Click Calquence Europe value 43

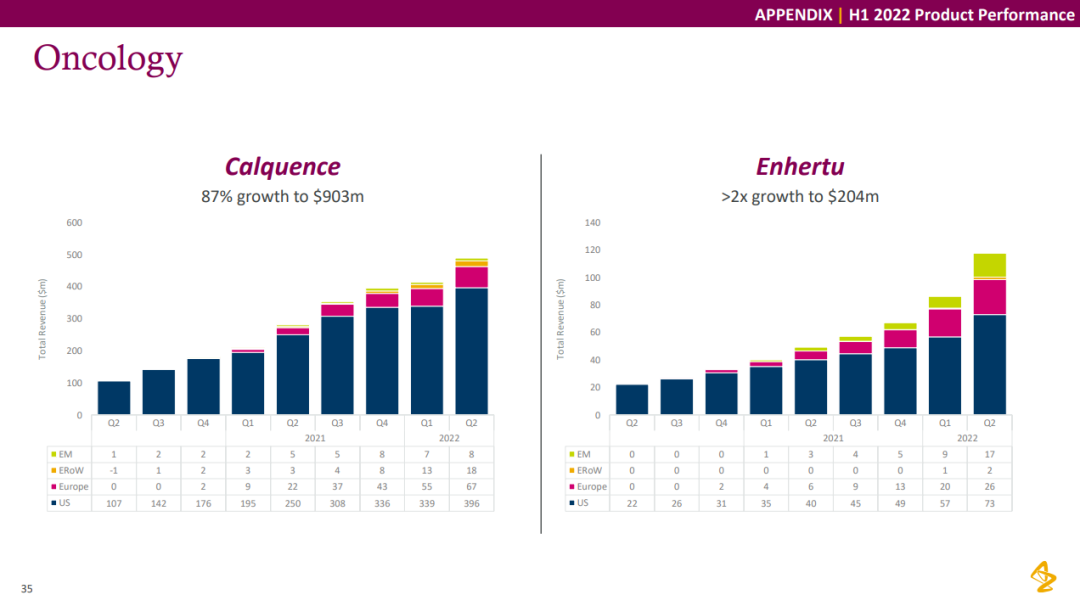tap(382, 487)
